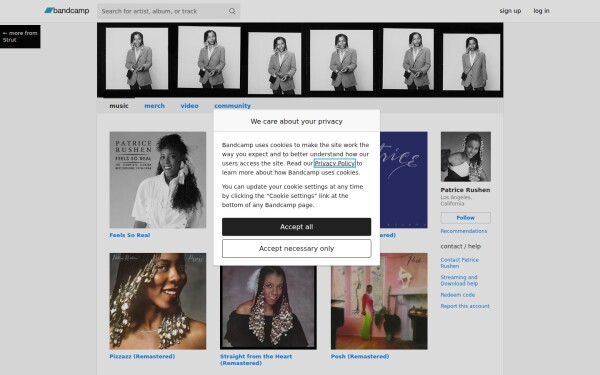600x375 pixels.
Task: Select the music tab
Action: [x=119, y=106]
